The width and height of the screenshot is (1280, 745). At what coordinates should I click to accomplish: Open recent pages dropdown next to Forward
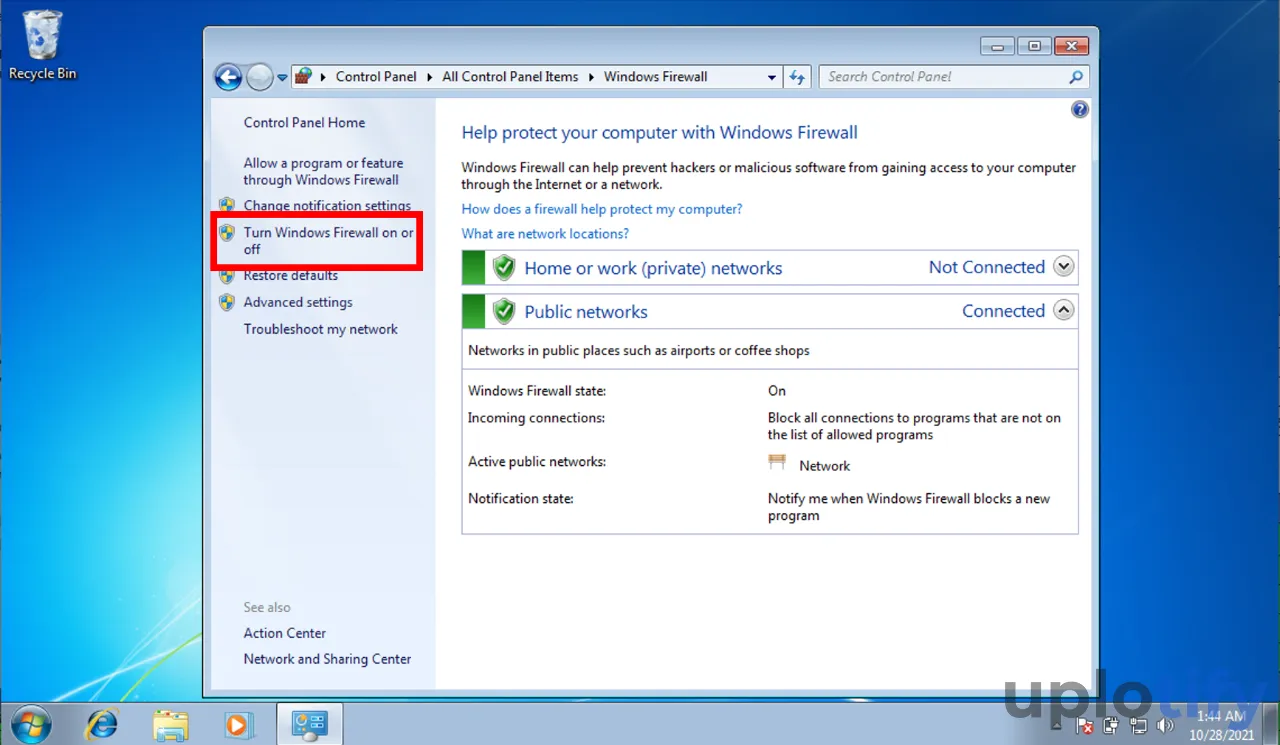pyautogui.click(x=282, y=78)
